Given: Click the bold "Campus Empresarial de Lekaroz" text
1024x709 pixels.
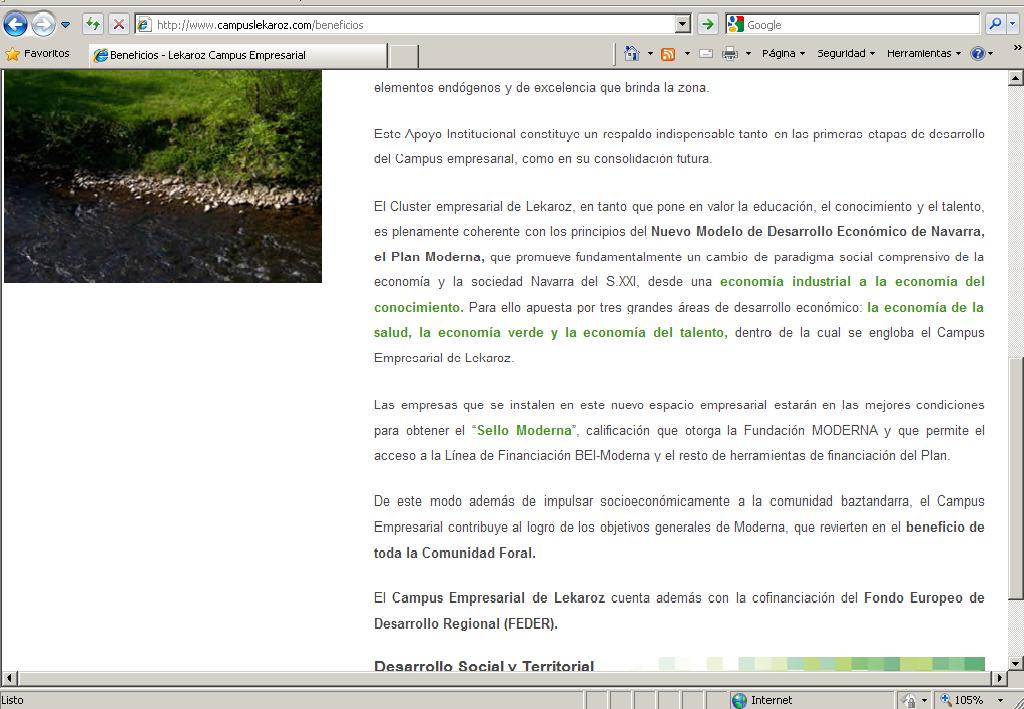Looking at the screenshot, I should pyautogui.click(x=498, y=598).
